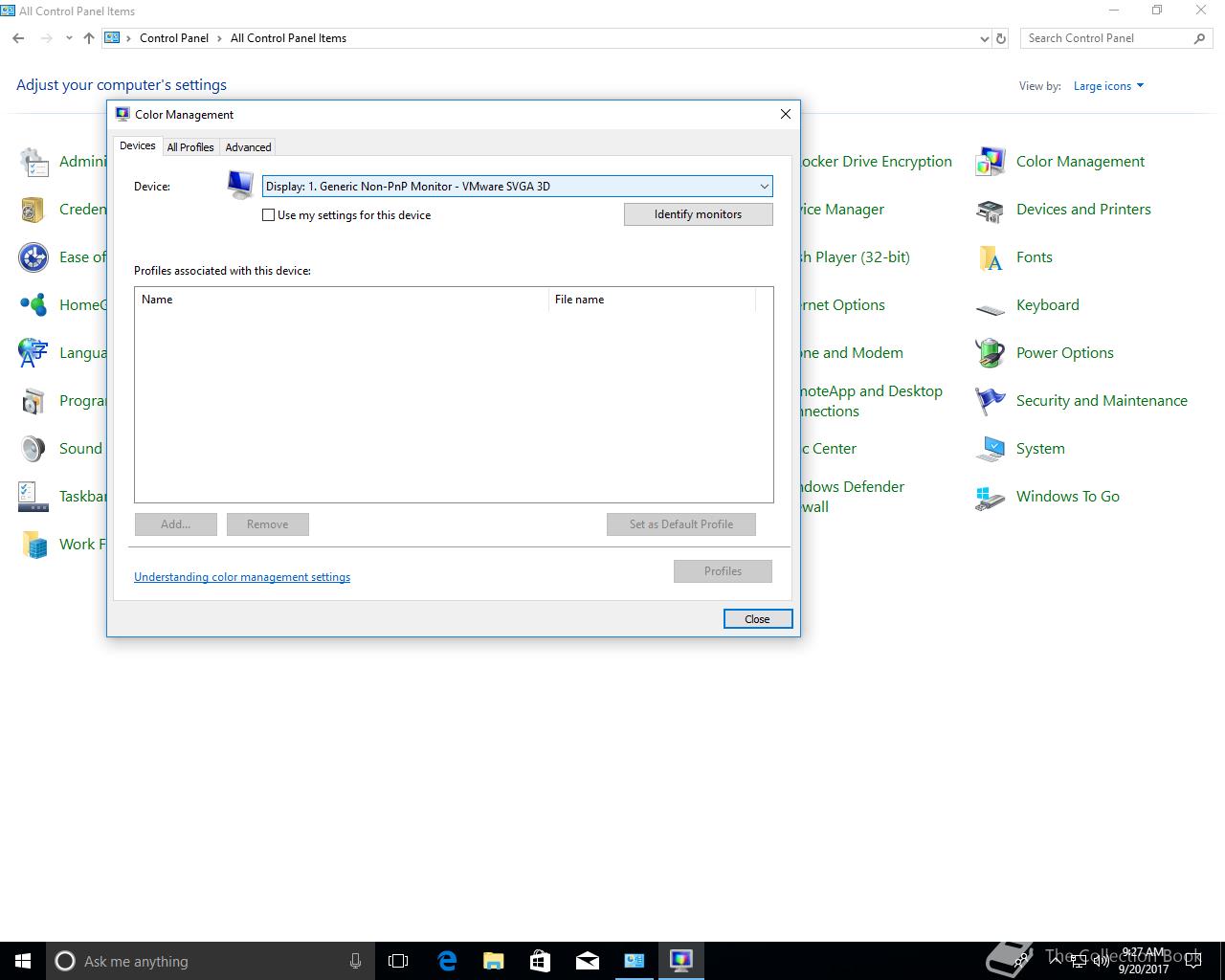Image resolution: width=1225 pixels, height=980 pixels.
Task: Open the System icon
Action: click(x=990, y=449)
